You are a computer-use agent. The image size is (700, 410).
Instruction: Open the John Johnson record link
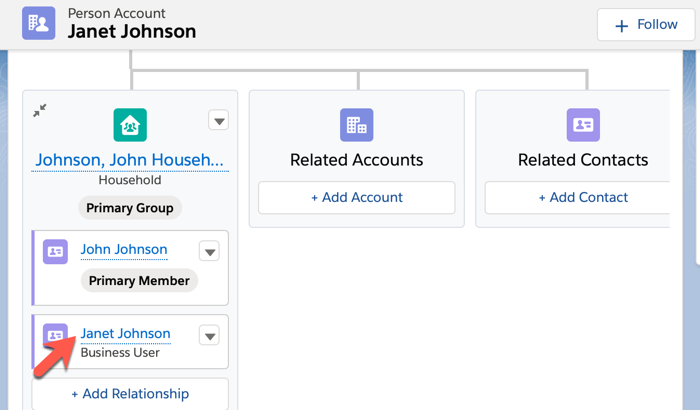[x=124, y=249]
